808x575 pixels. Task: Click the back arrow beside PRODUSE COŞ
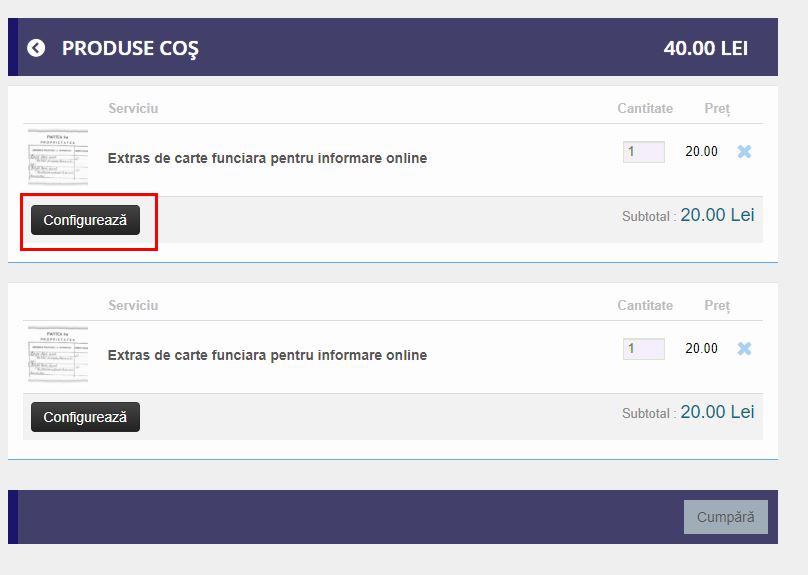[36, 48]
